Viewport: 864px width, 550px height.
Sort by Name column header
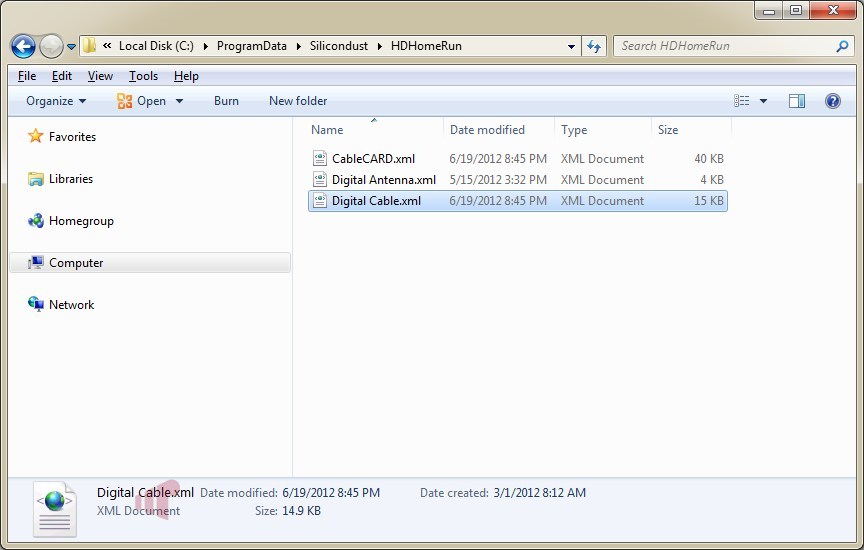[327, 130]
